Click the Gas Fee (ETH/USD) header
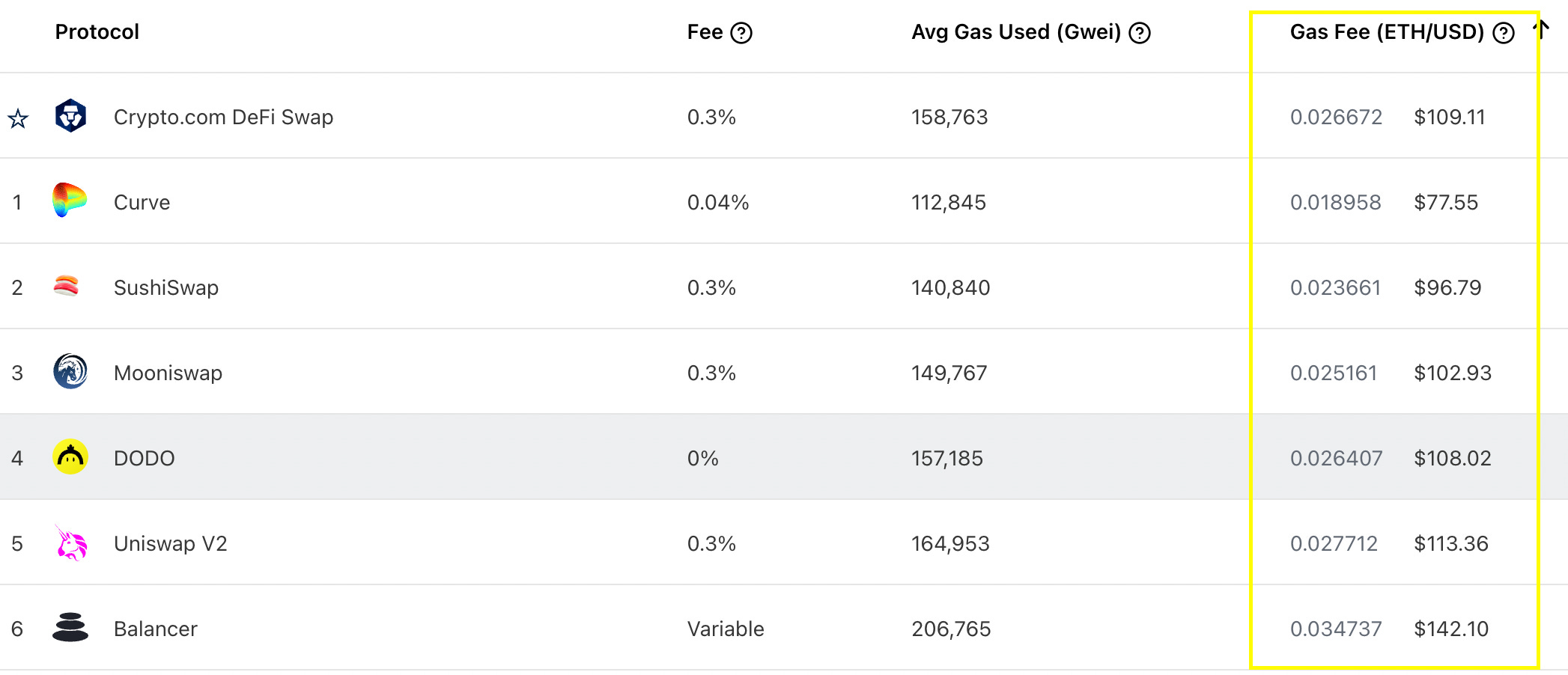This screenshot has height=675, width=1568. [x=1387, y=32]
